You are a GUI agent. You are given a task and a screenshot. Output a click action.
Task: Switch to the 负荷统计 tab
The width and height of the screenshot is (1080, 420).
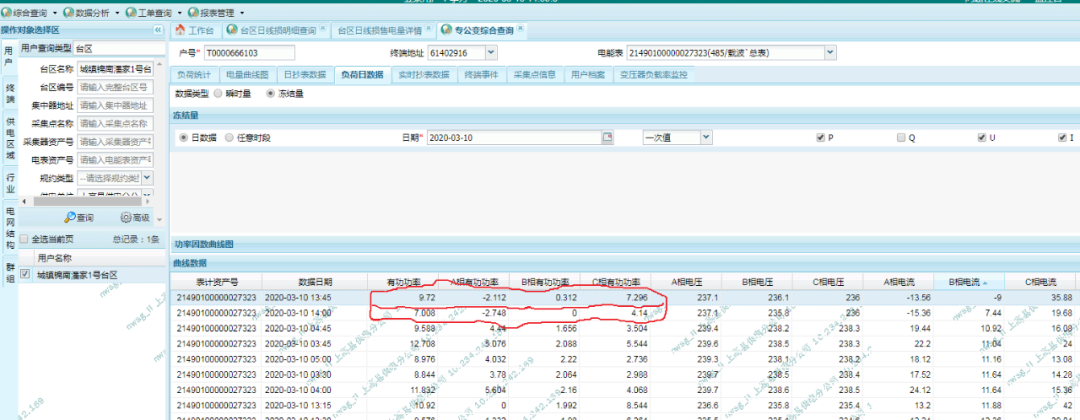pos(194,75)
